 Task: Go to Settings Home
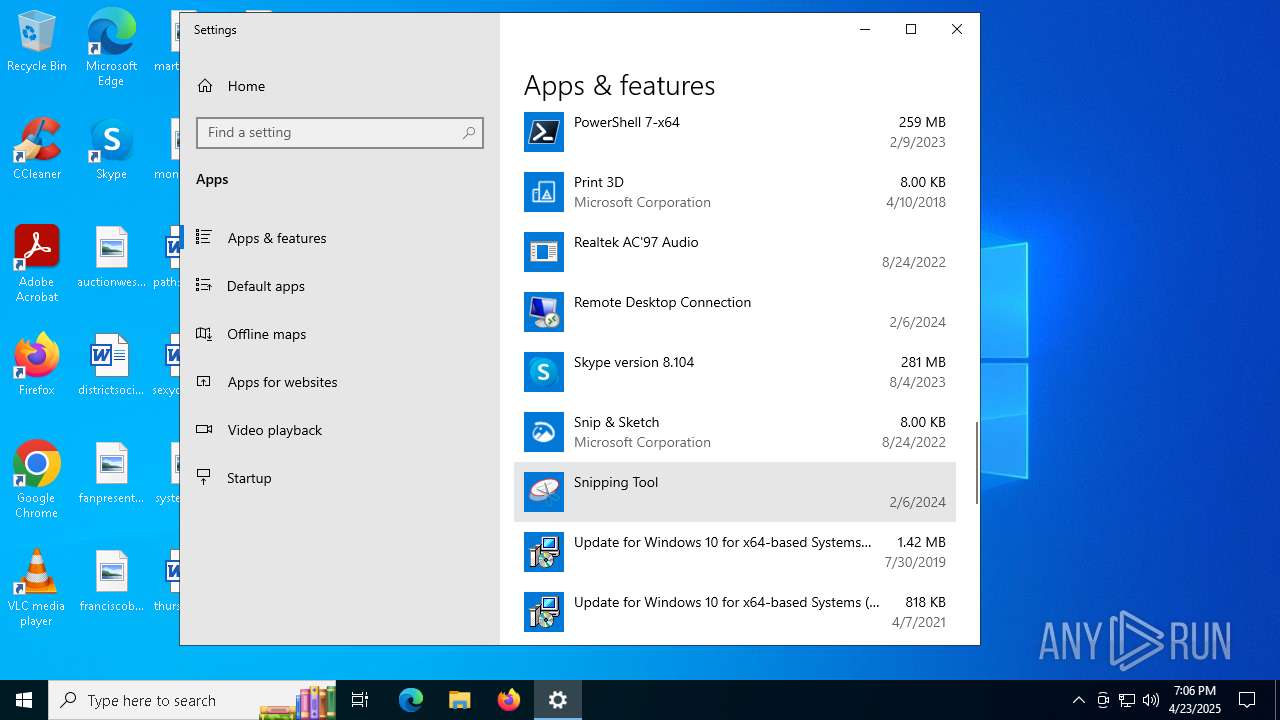tap(339, 86)
